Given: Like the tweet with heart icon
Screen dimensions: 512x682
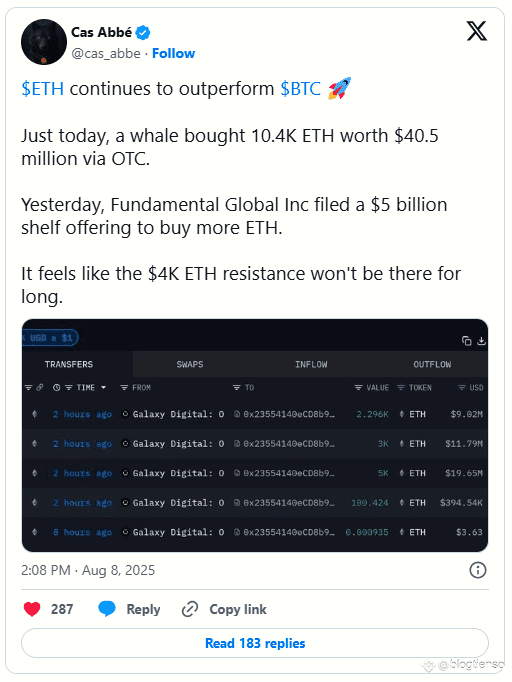Looking at the screenshot, I should pos(32,609).
